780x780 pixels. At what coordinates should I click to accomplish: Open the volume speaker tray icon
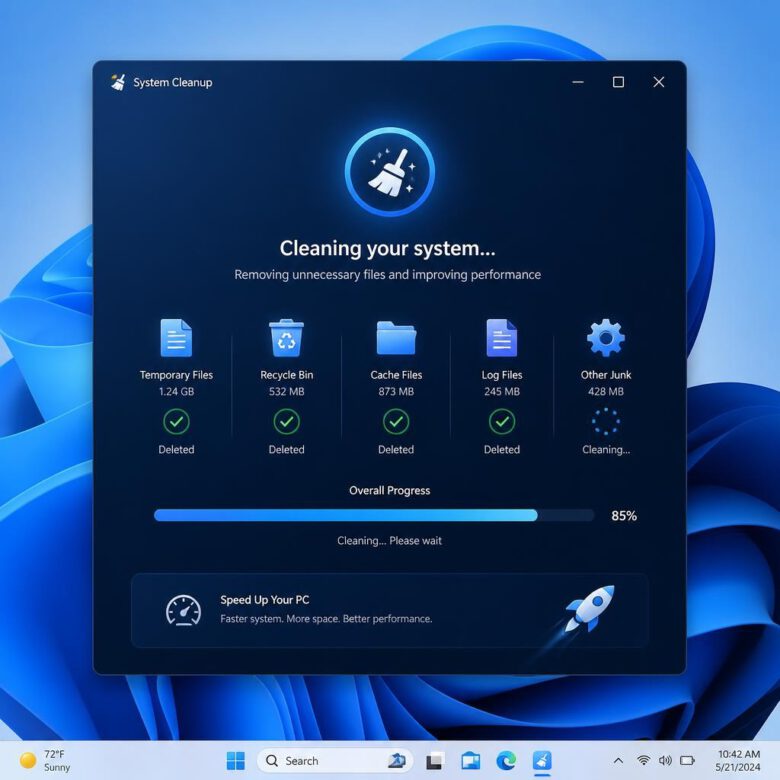[x=665, y=760]
